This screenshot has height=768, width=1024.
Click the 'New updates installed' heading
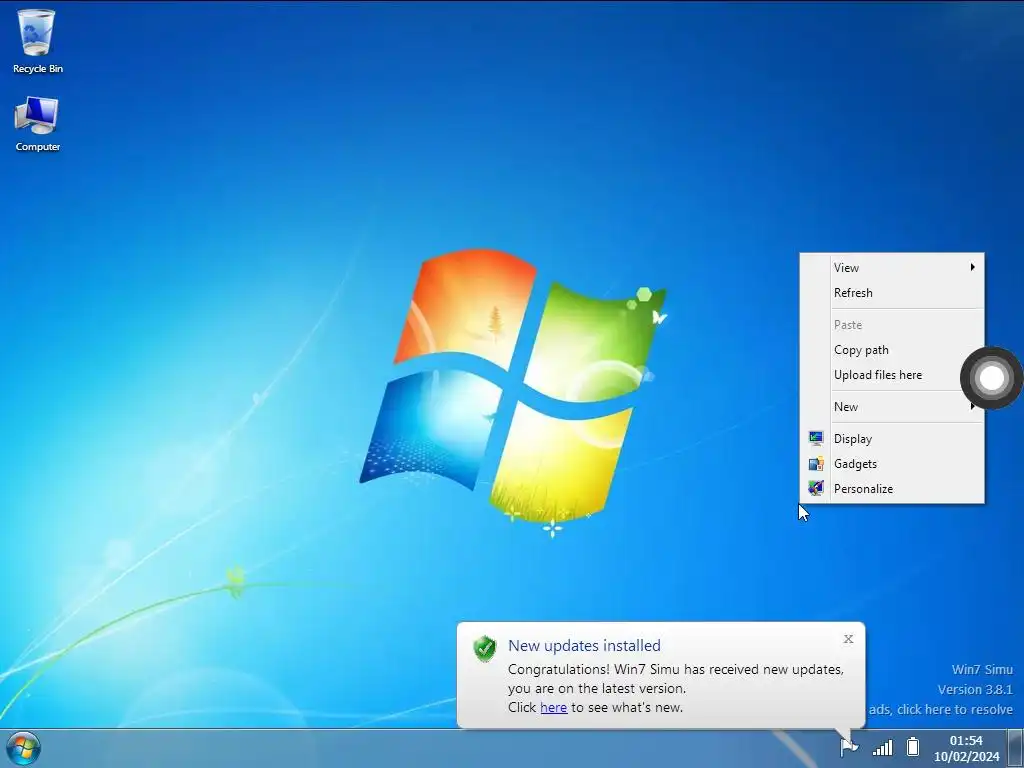click(x=584, y=645)
